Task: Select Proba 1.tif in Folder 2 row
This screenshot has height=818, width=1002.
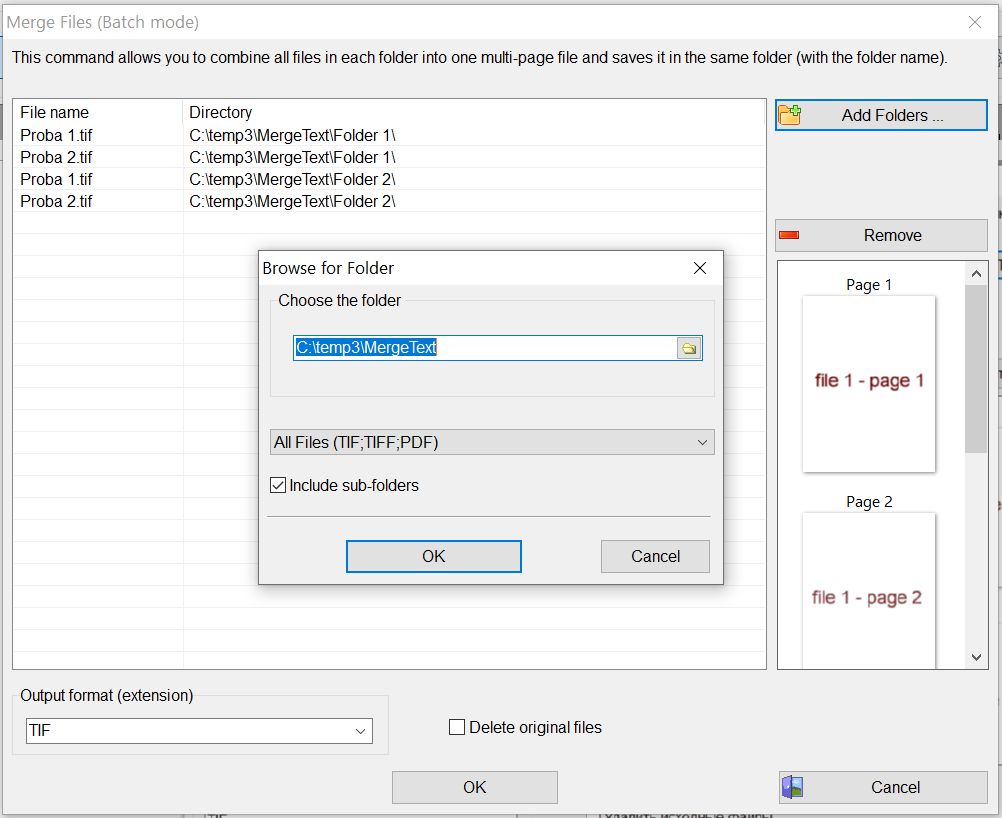Action: coord(389,179)
